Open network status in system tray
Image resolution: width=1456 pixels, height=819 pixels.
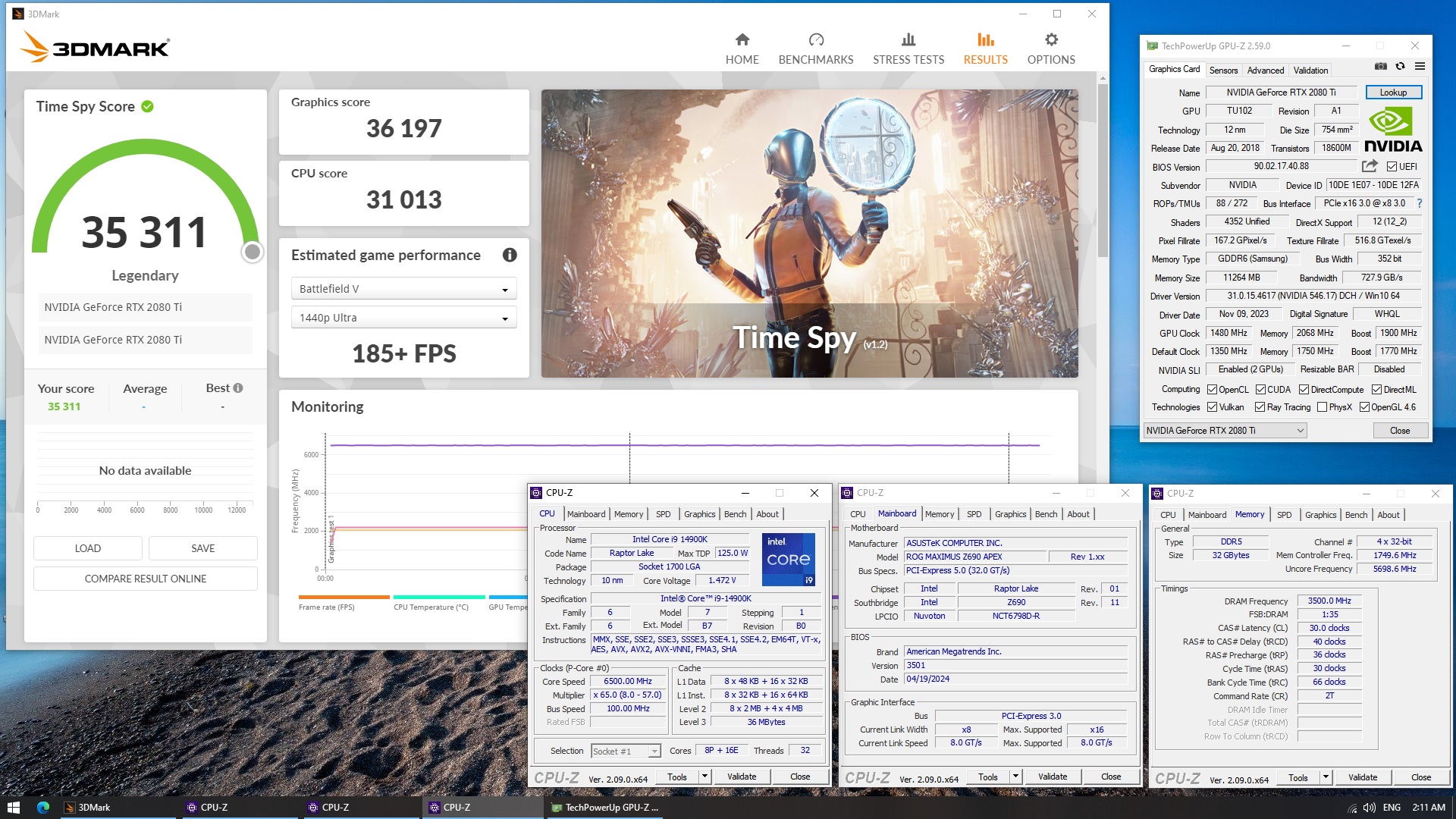click(x=1352, y=808)
